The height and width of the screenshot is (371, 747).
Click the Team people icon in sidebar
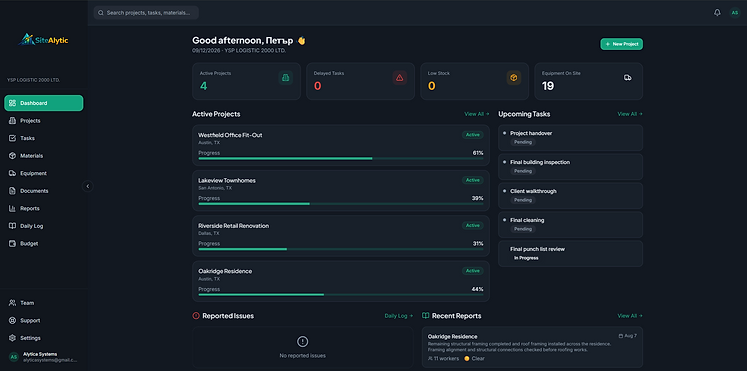pos(12,303)
